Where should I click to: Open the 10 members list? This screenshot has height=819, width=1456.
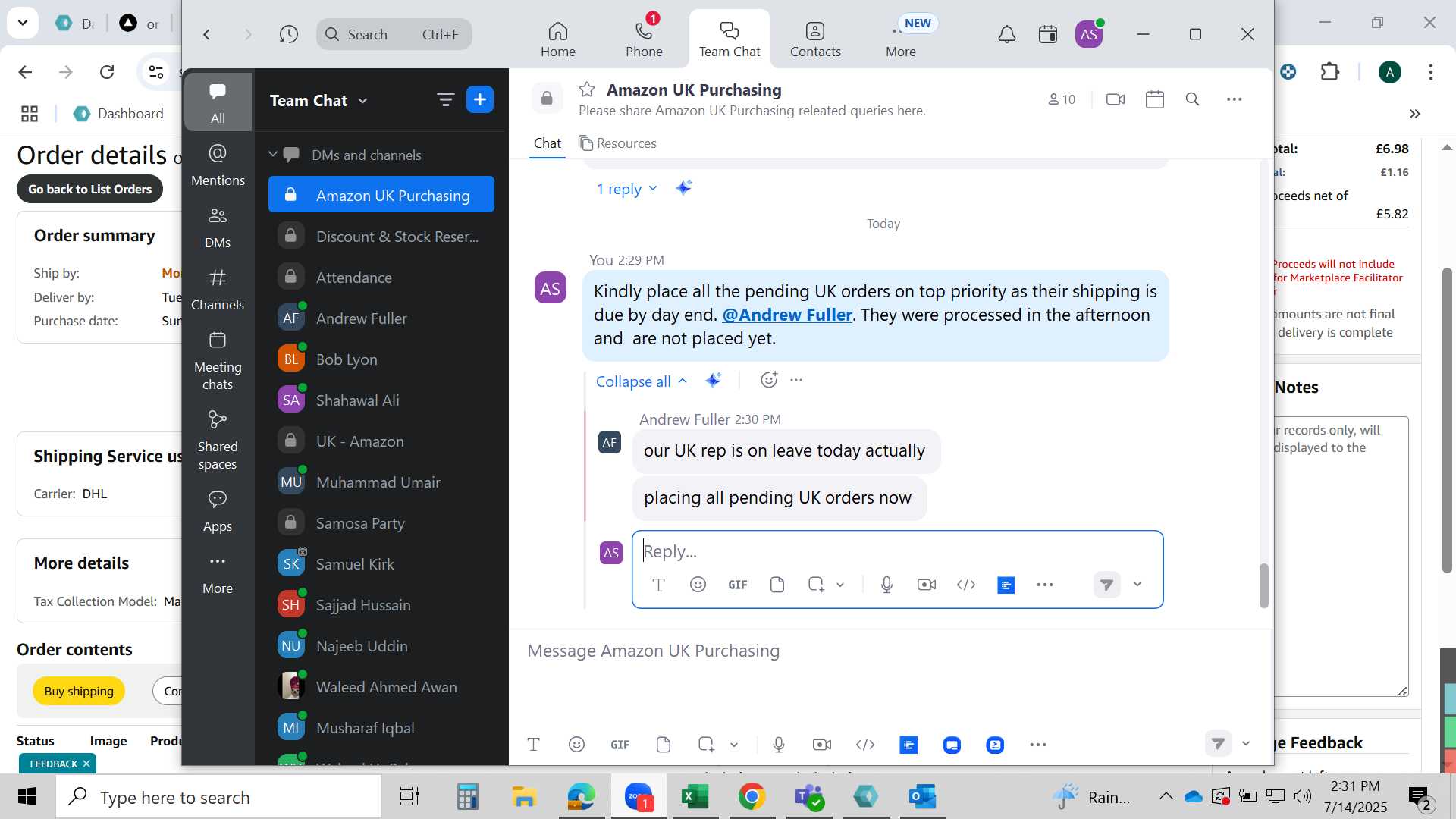pyautogui.click(x=1062, y=99)
